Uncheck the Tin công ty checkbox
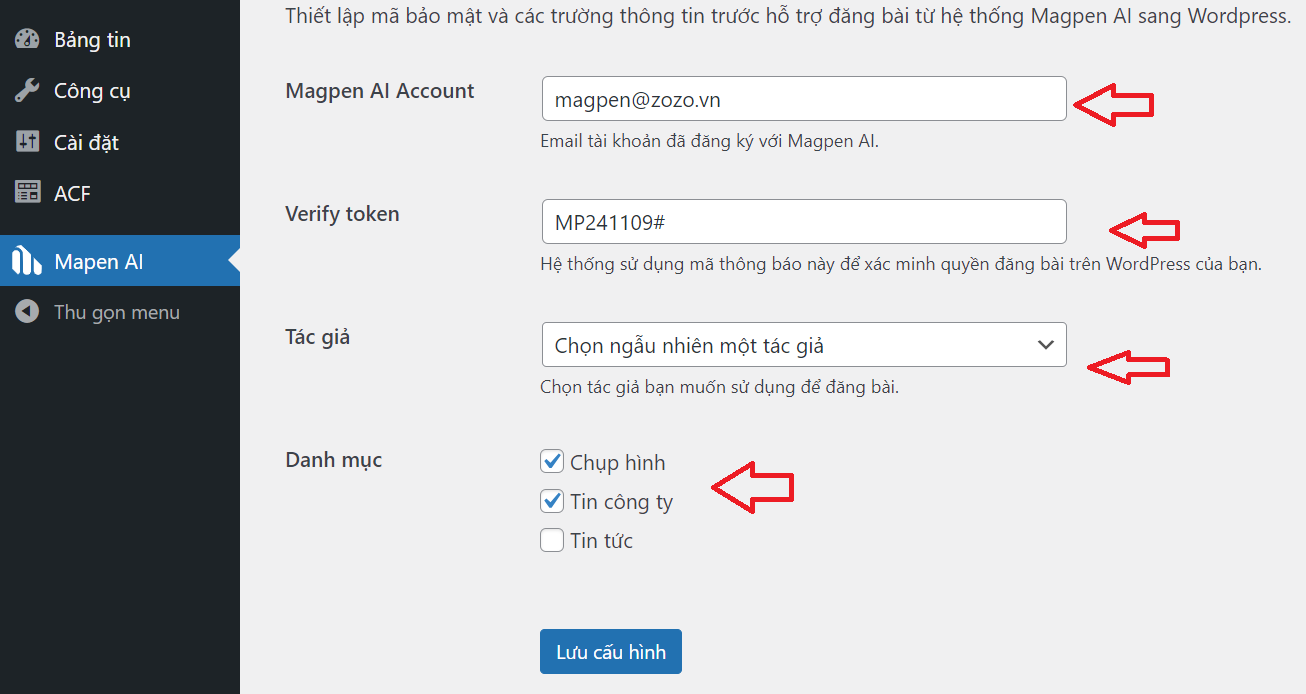 point(552,501)
